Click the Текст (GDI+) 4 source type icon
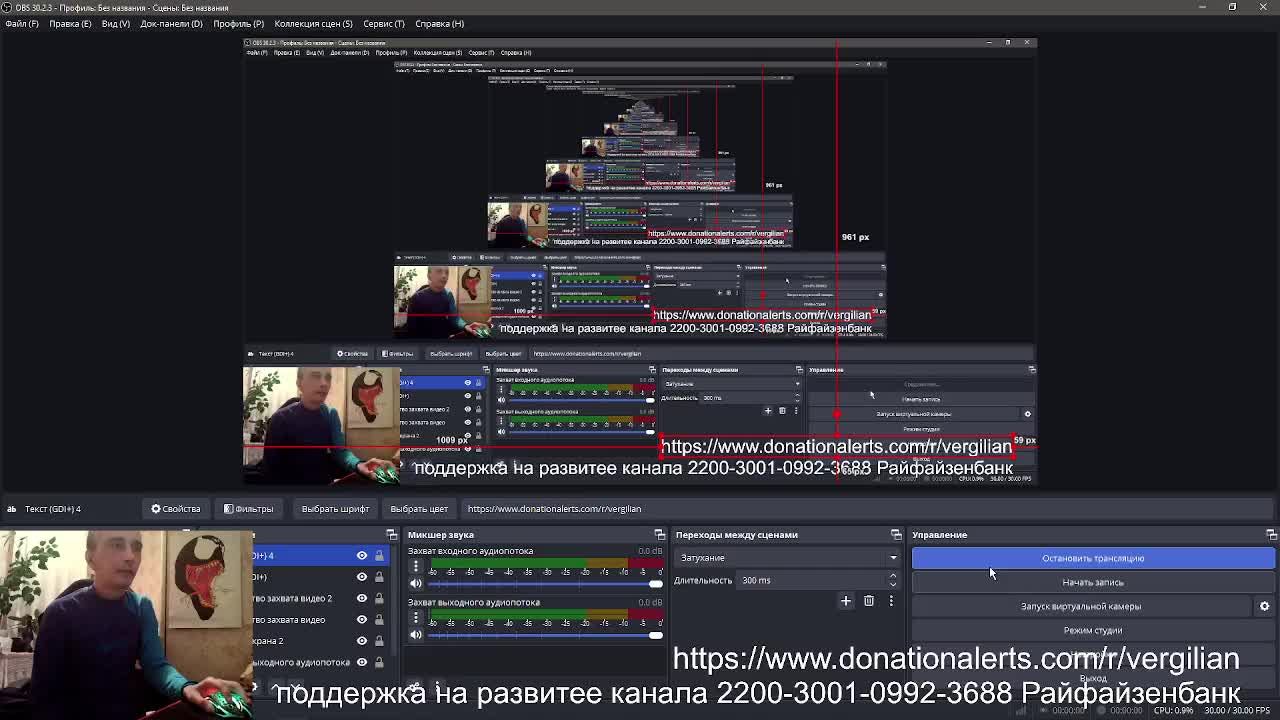This screenshot has width=1280, height=720. [x=12, y=508]
